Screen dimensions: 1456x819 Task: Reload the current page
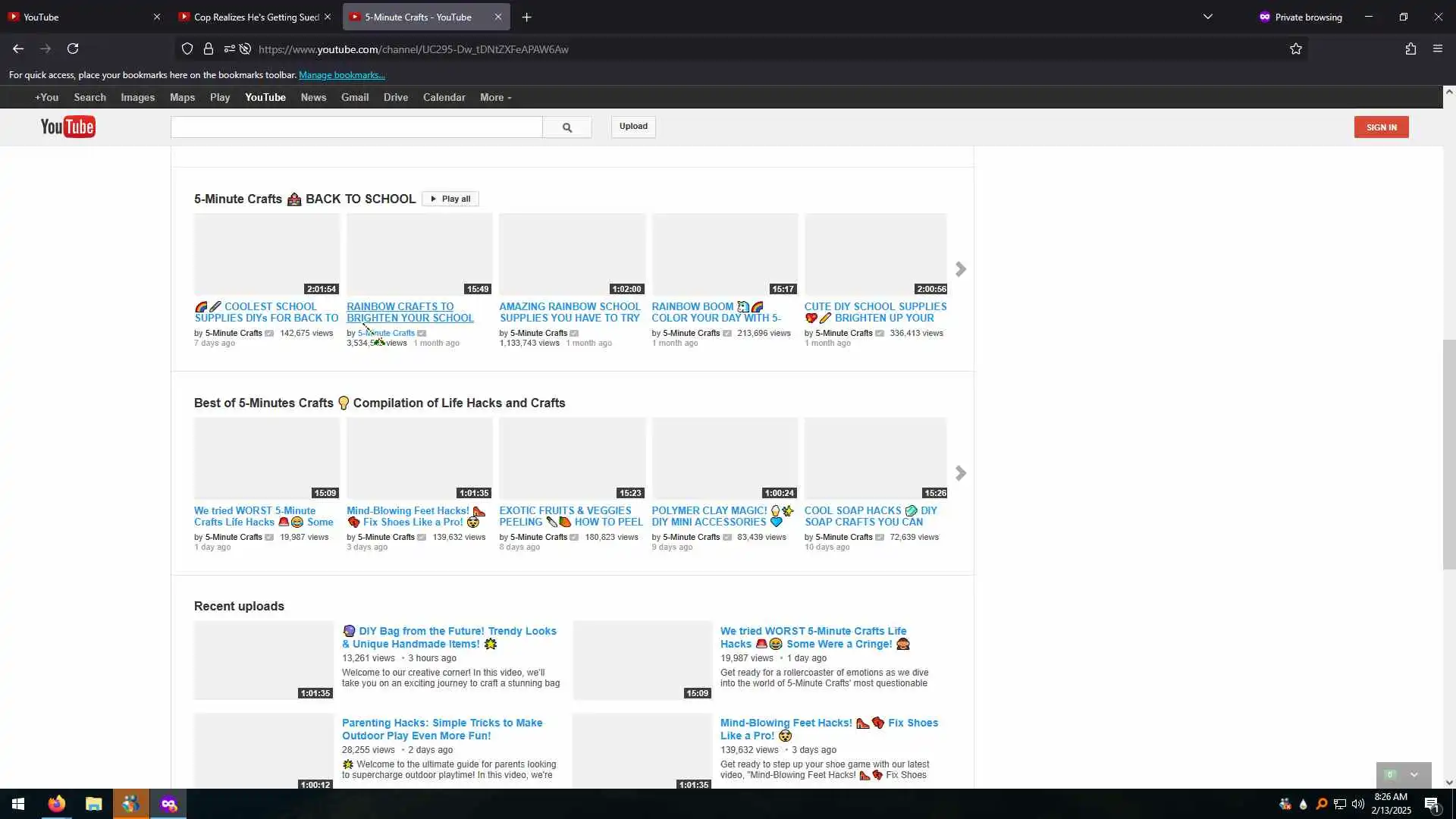73,49
